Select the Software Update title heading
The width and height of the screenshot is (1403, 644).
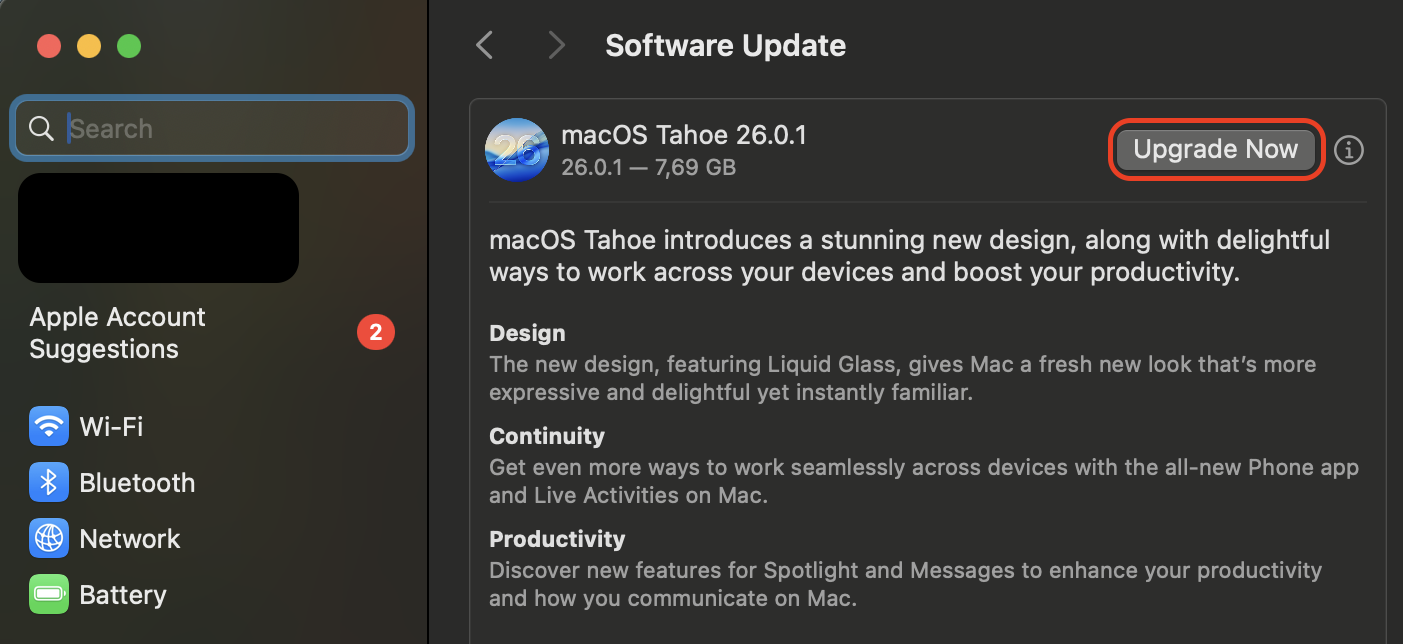(724, 45)
